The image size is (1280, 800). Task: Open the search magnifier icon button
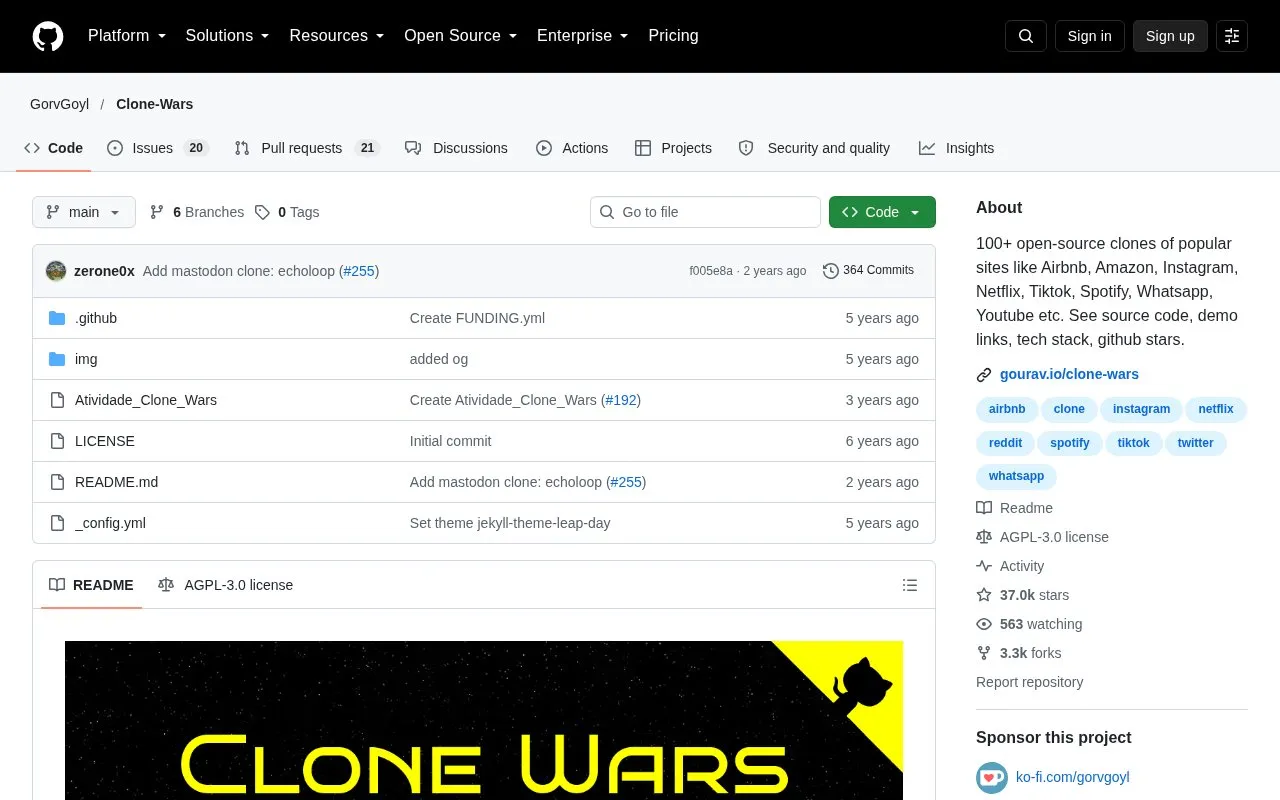[x=1026, y=36]
